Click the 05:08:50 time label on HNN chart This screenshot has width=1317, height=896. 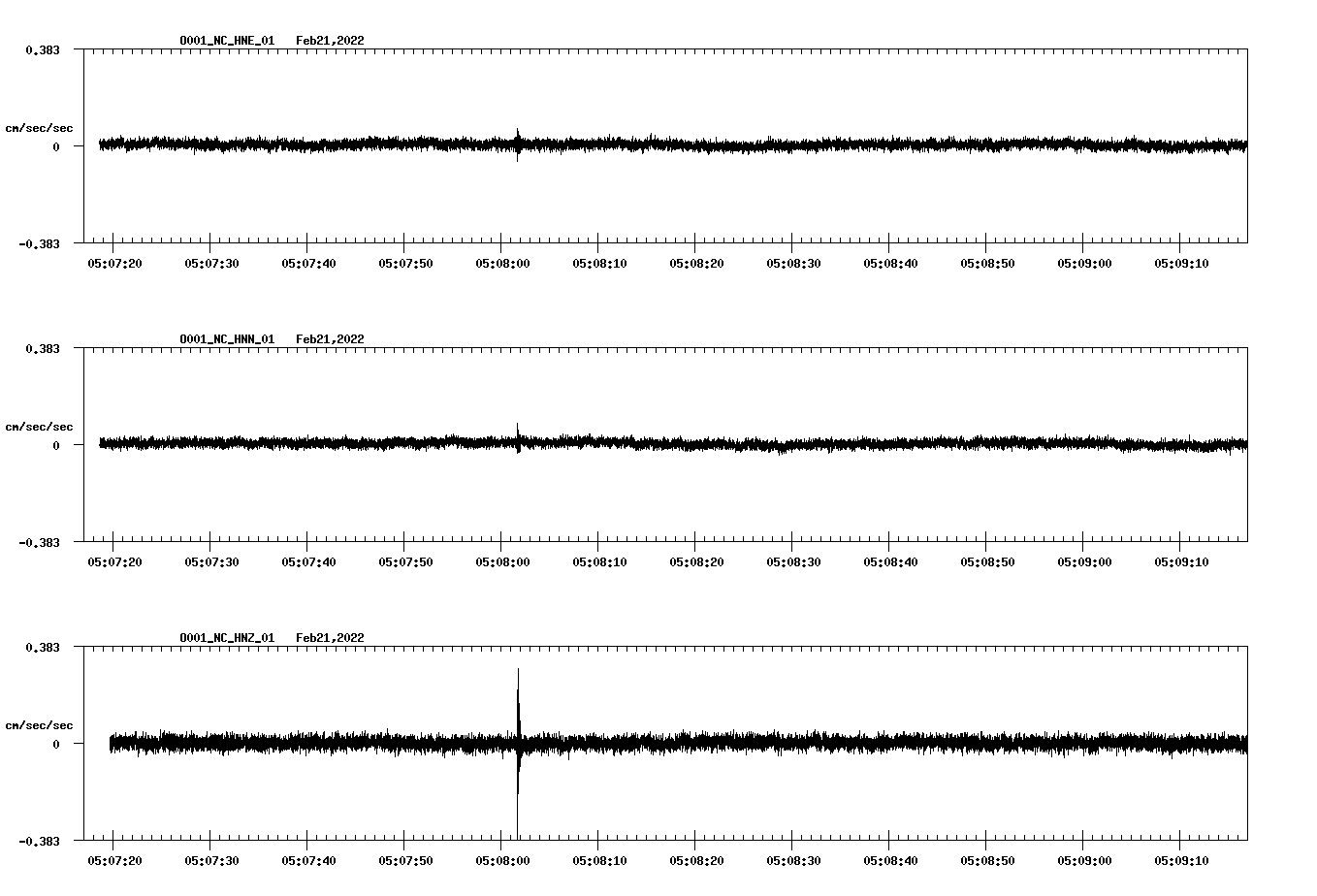(x=987, y=561)
